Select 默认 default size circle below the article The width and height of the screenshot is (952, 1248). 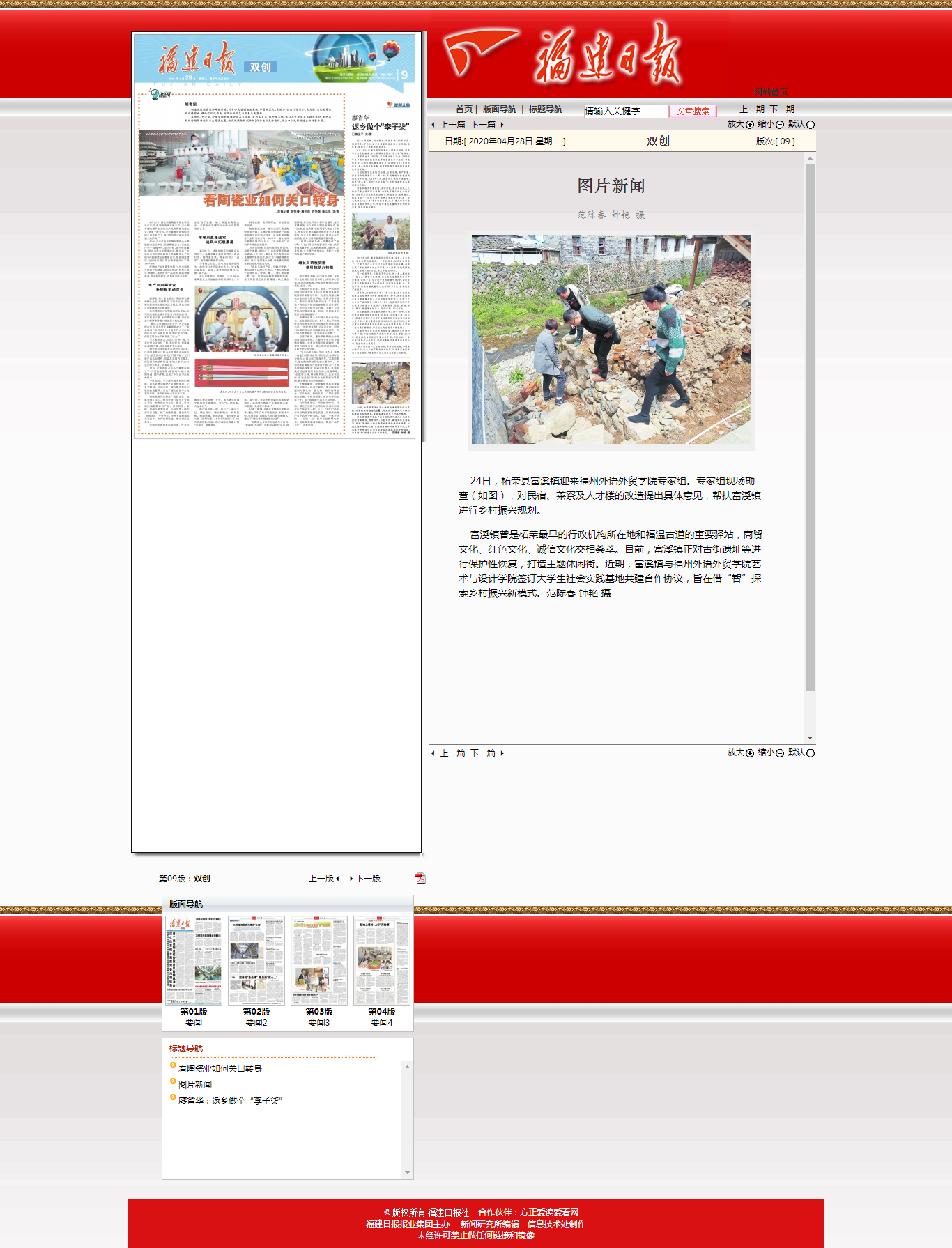810,753
